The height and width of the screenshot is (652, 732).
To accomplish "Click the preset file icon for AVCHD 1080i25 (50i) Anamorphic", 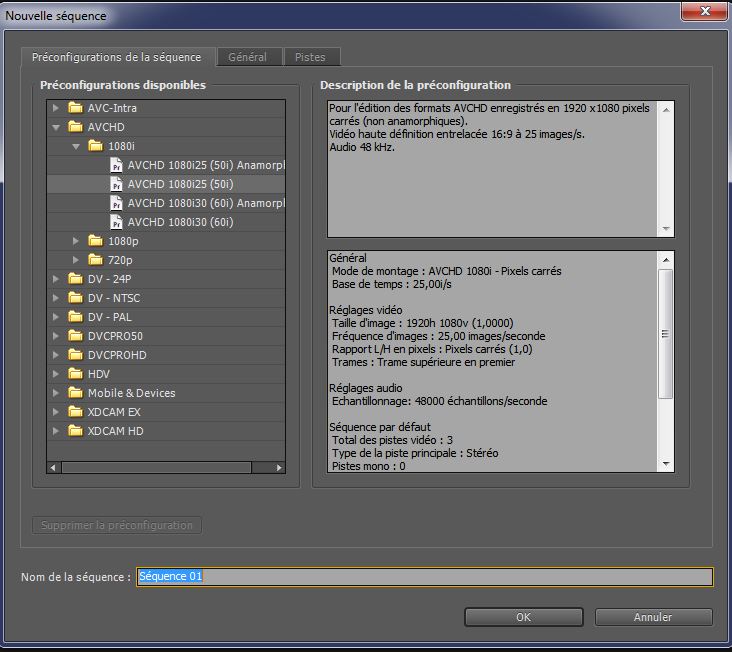I will [116, 165].
